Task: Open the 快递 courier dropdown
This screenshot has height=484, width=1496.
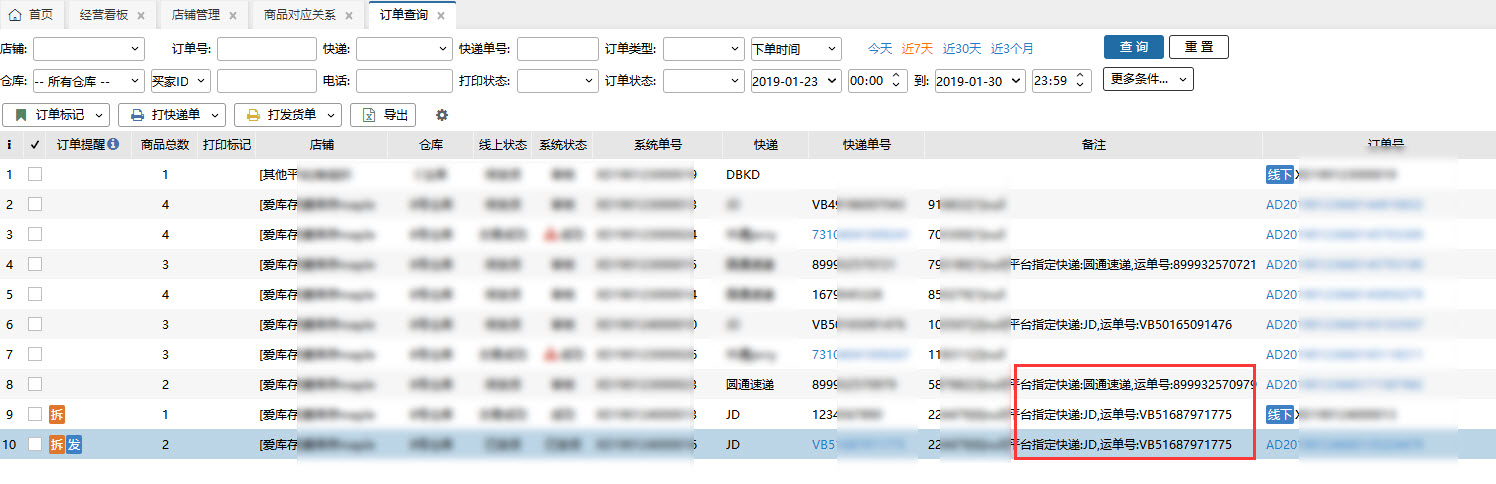Action: click(x=404, y=48)
